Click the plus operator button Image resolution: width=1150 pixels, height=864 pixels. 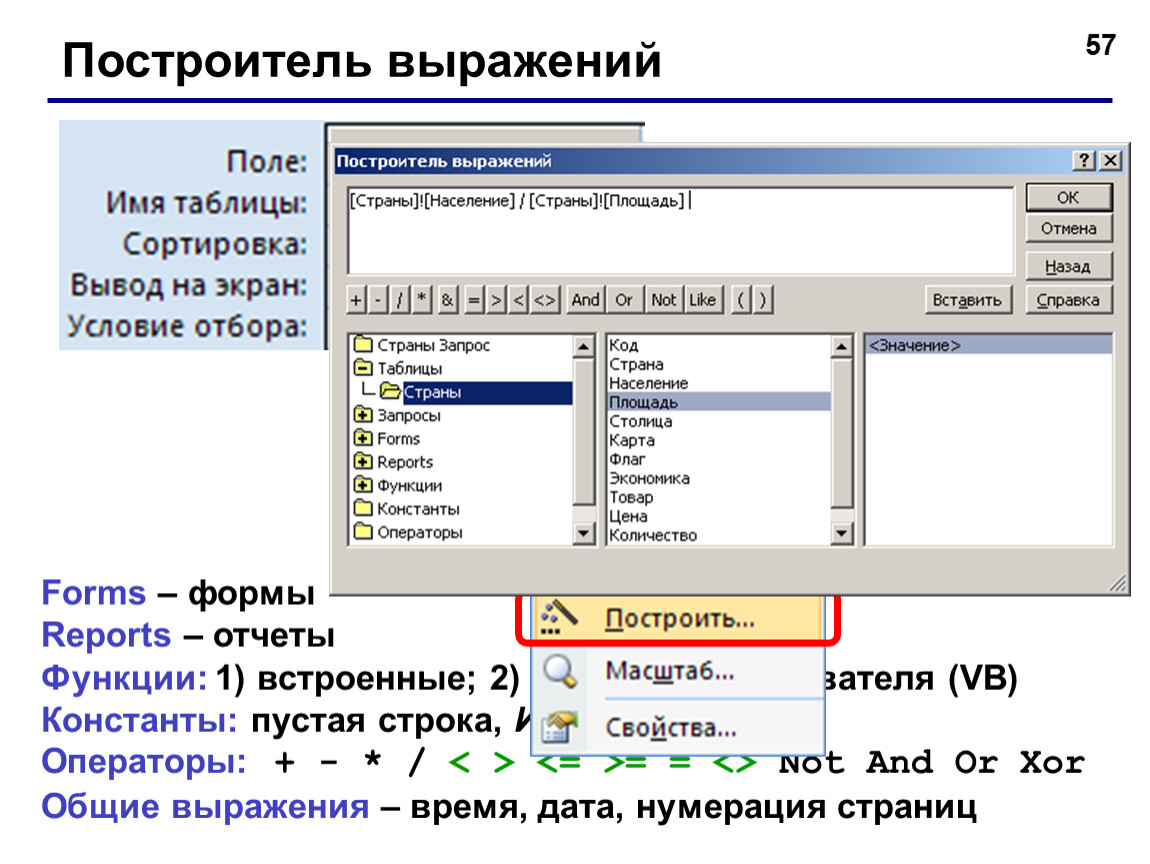tap(356, 300)
